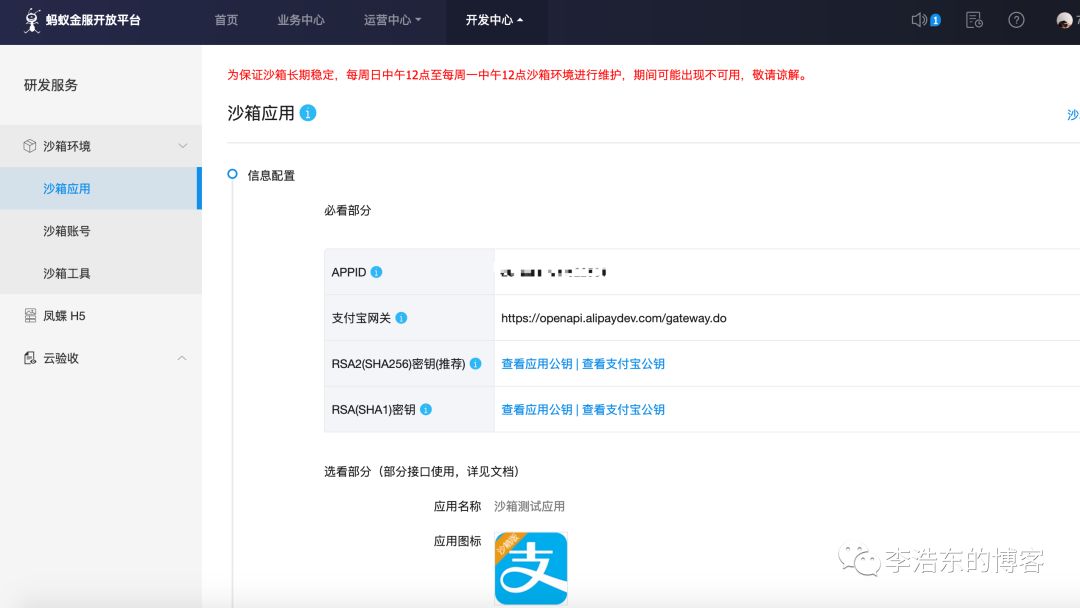Click the 选看部分 section label
This screenshot has height=608, width=1080.
[422, 471]
